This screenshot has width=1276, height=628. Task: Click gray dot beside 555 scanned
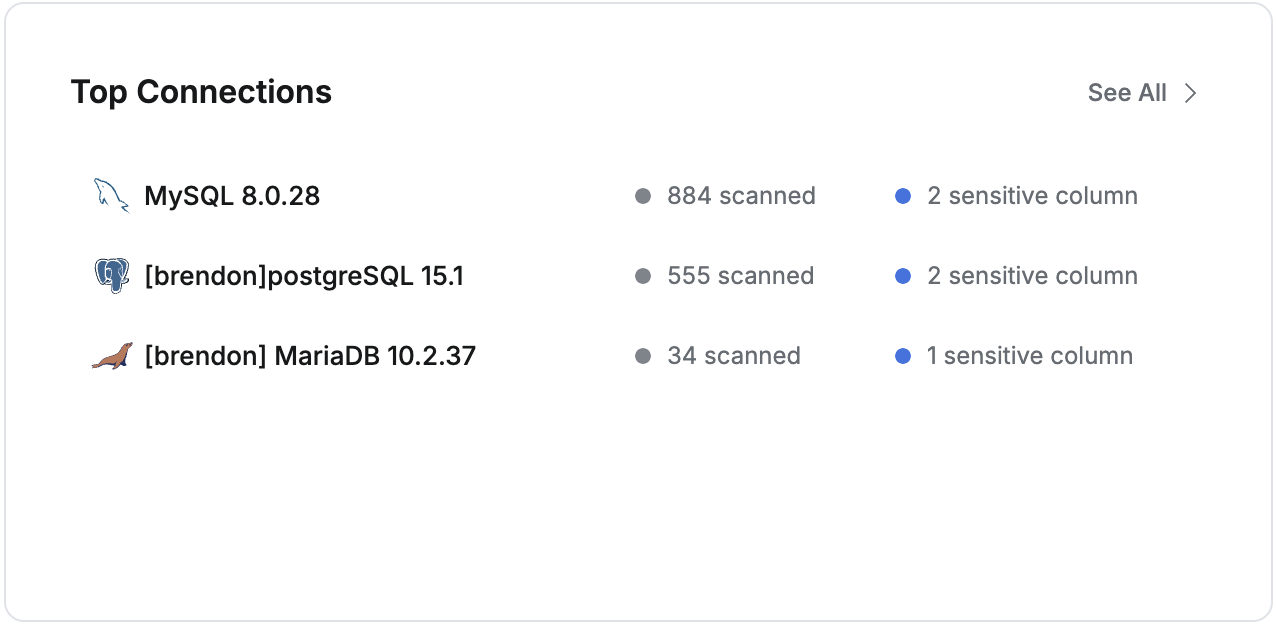pos(643,276)
